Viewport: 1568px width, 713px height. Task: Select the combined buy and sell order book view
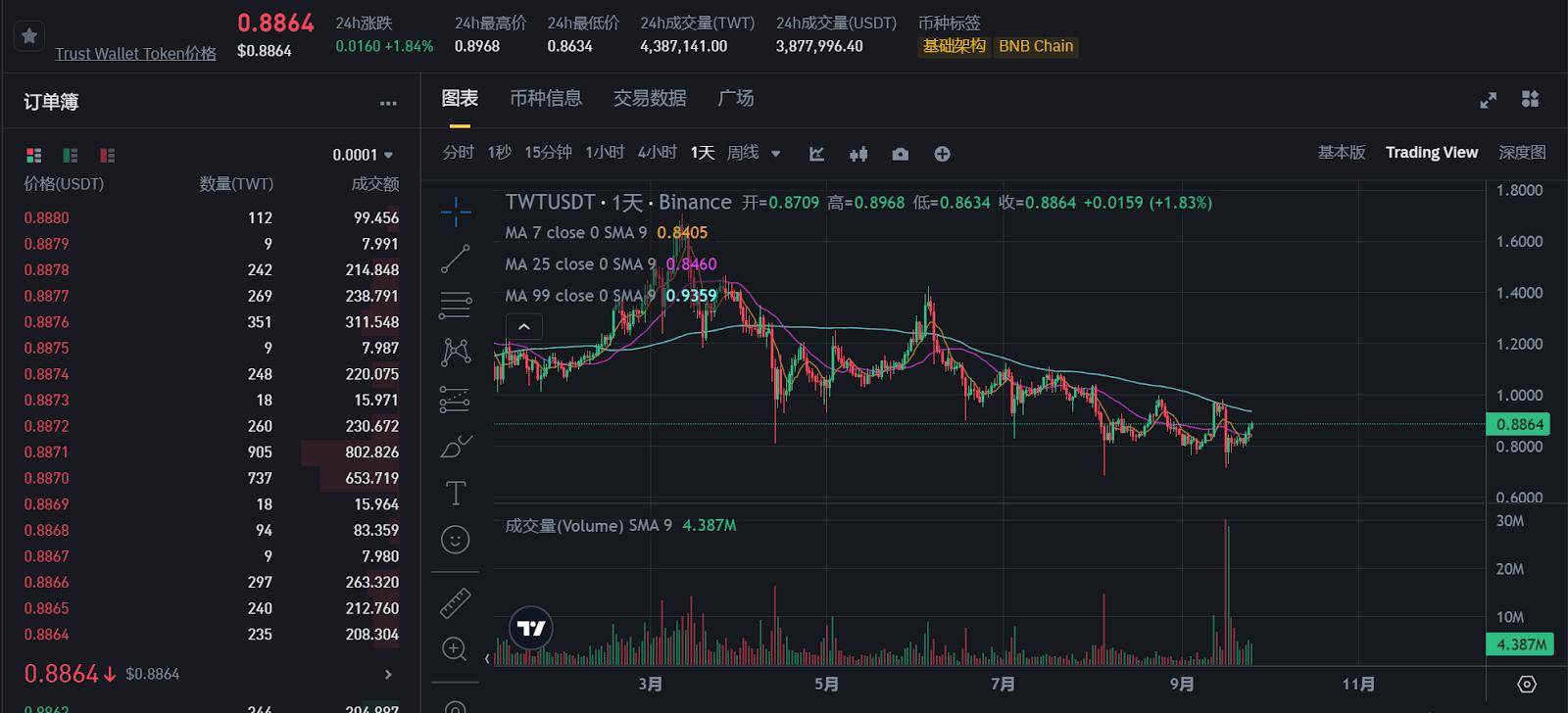coord(34,155)
